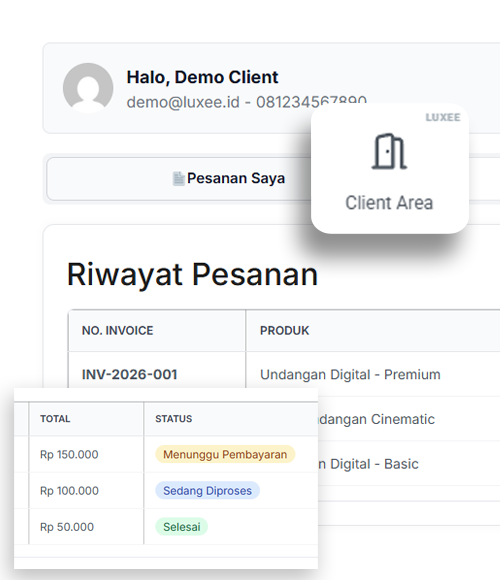Click the TOTAL column header

click(x=55, y=419)
